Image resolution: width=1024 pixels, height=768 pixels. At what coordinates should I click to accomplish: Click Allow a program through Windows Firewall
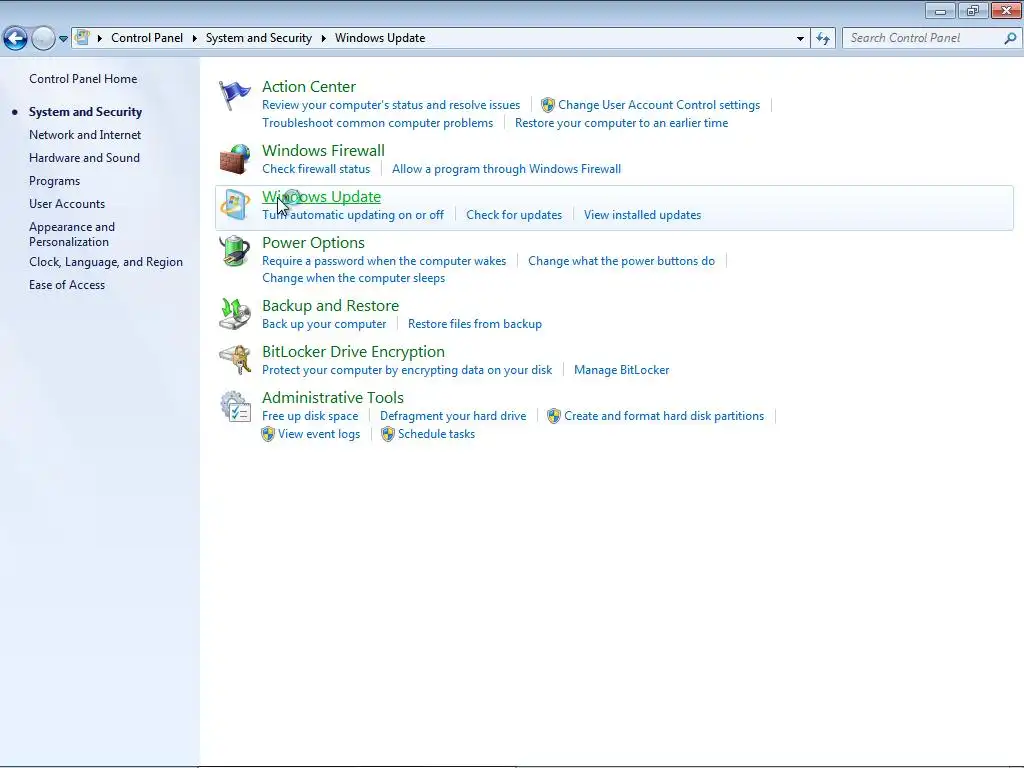(506, 169)
